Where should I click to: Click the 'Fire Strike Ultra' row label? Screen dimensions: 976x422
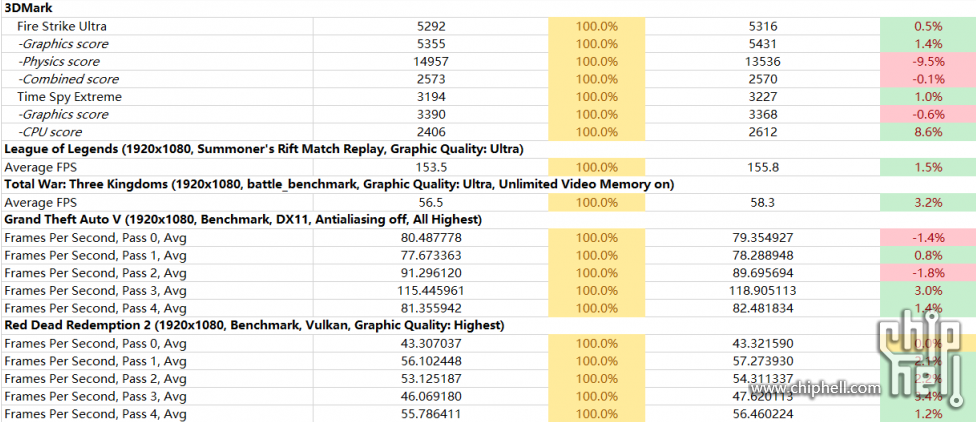62,27
